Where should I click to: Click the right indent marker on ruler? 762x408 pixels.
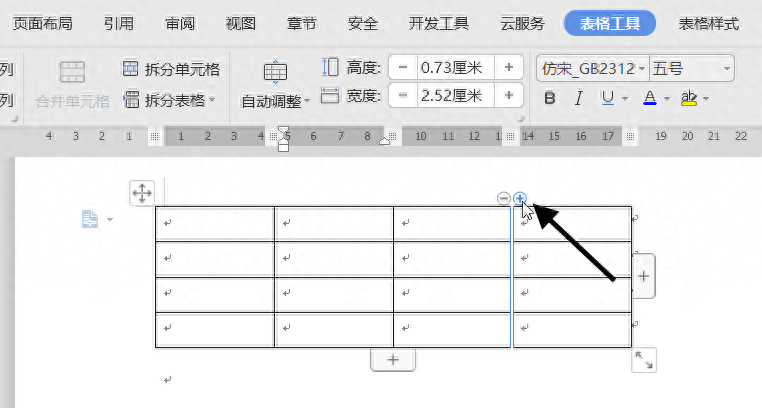[x=384, y=141]
